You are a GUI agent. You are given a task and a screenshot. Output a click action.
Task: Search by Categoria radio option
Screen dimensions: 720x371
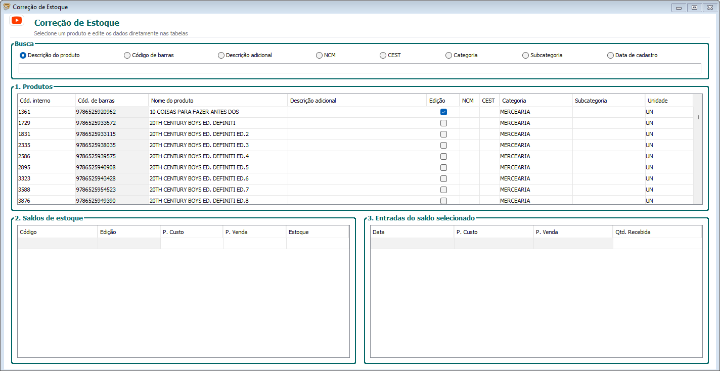coord(461,55)
